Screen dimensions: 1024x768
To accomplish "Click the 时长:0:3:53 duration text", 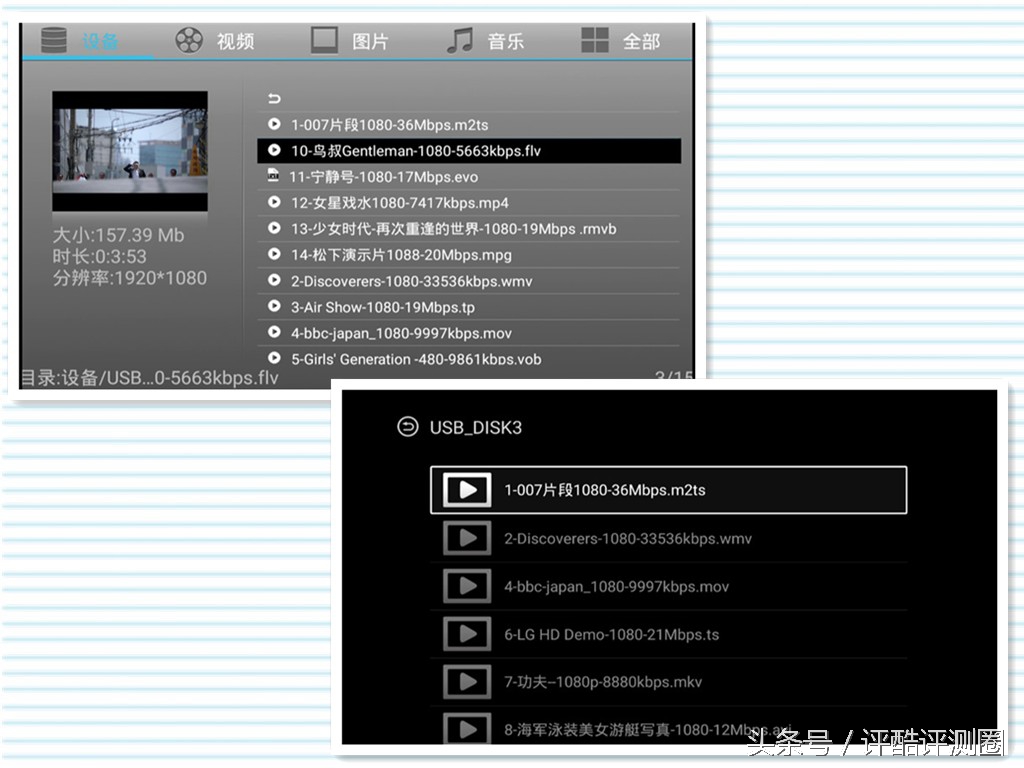I will [x=99, y=257].
